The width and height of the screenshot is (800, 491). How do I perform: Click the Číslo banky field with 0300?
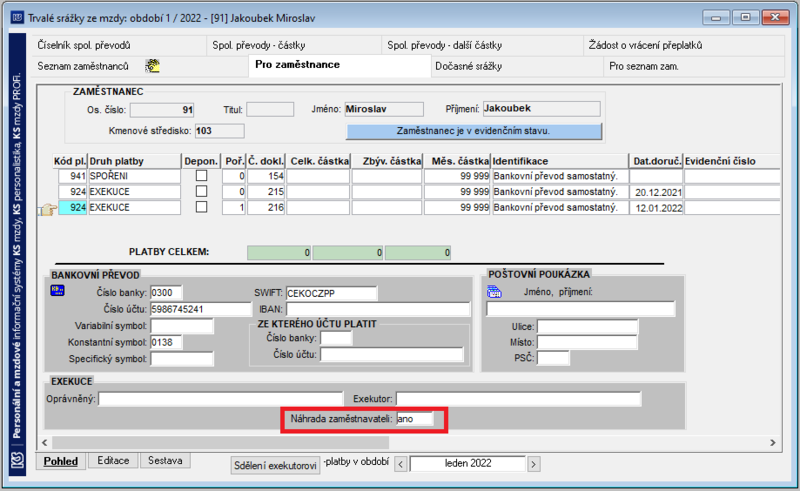tap(166, 292)
